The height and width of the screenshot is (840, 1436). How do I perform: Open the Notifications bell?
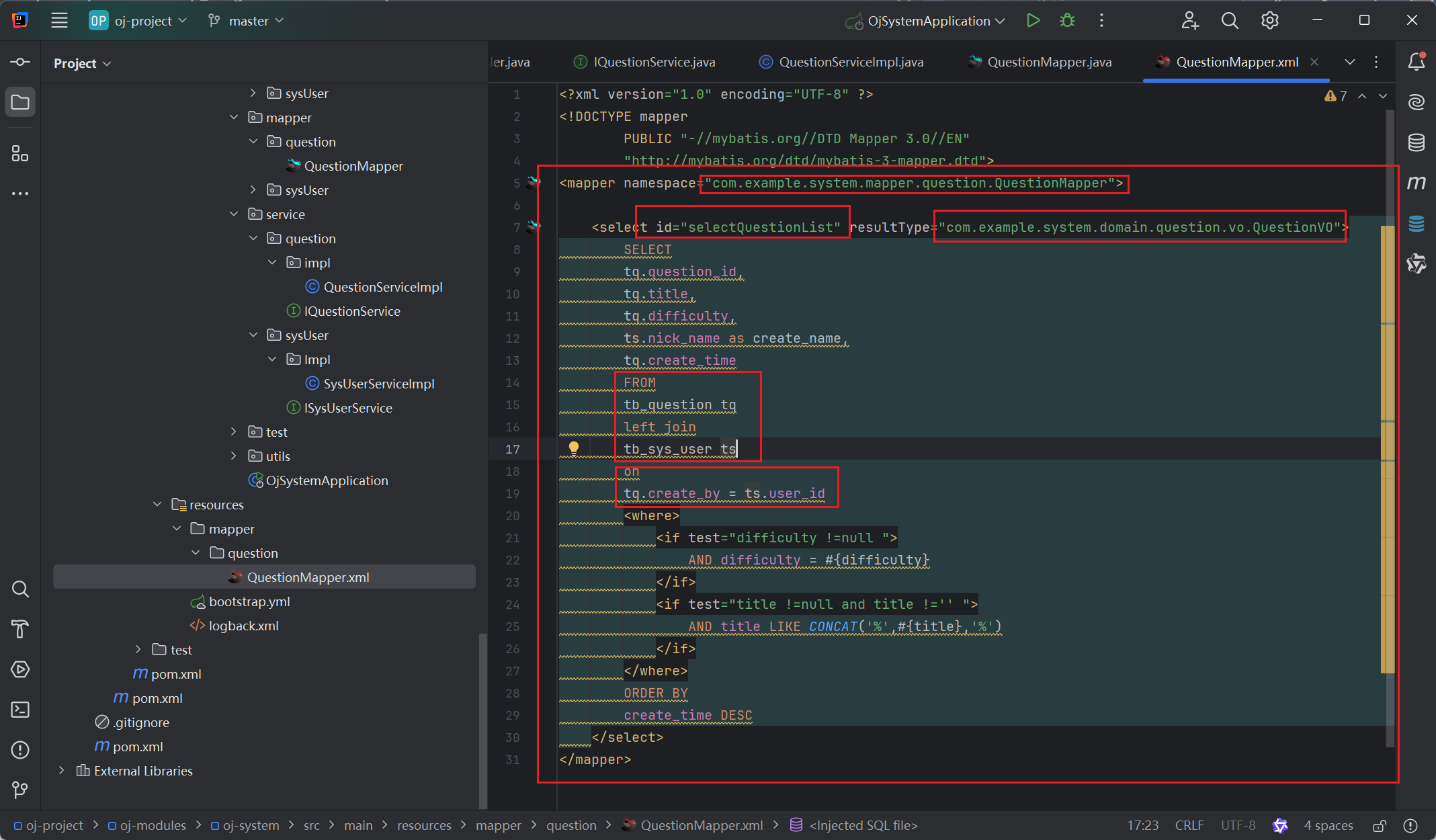[1417, 61]
